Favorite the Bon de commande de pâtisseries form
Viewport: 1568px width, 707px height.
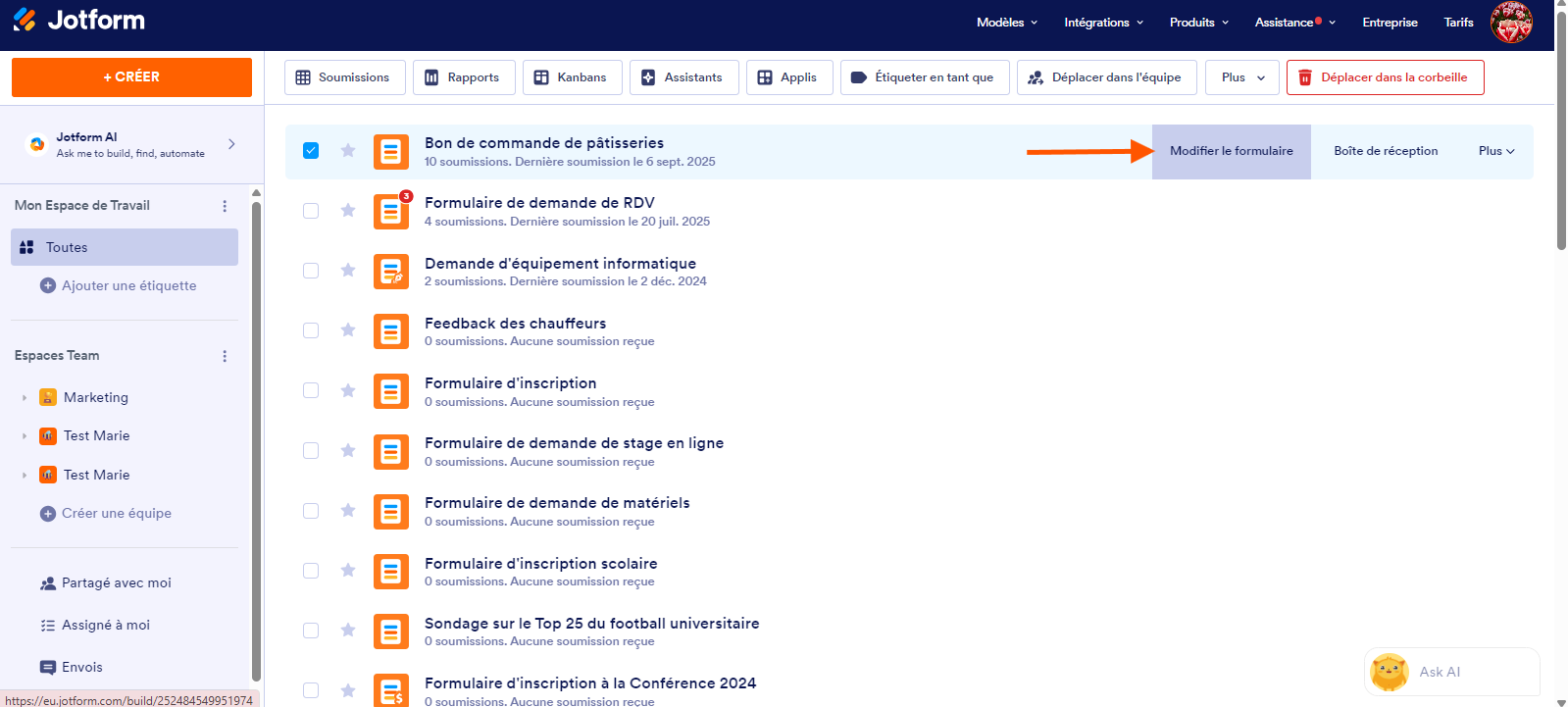(348, 151)
